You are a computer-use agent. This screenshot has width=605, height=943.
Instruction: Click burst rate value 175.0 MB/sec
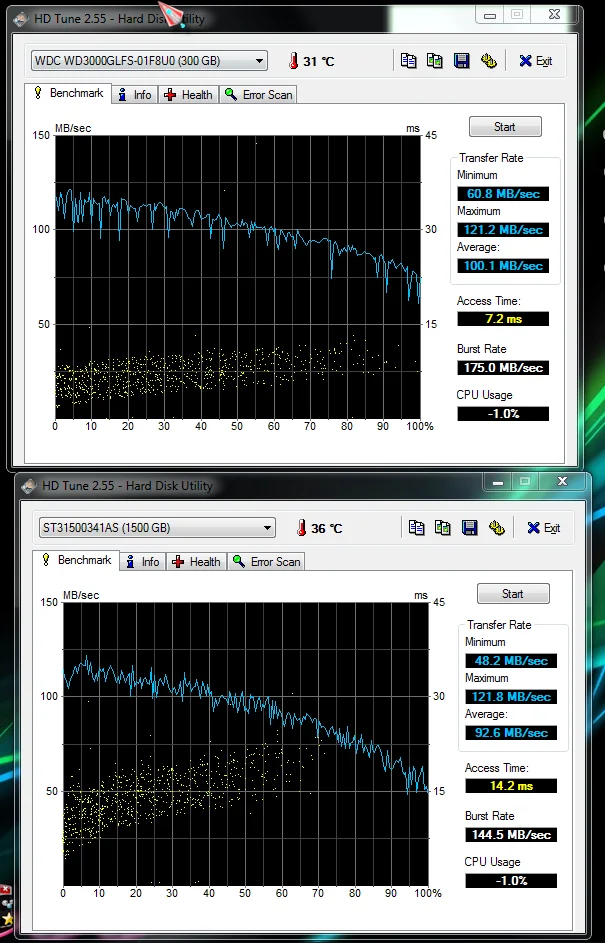[x=503, y=367]
